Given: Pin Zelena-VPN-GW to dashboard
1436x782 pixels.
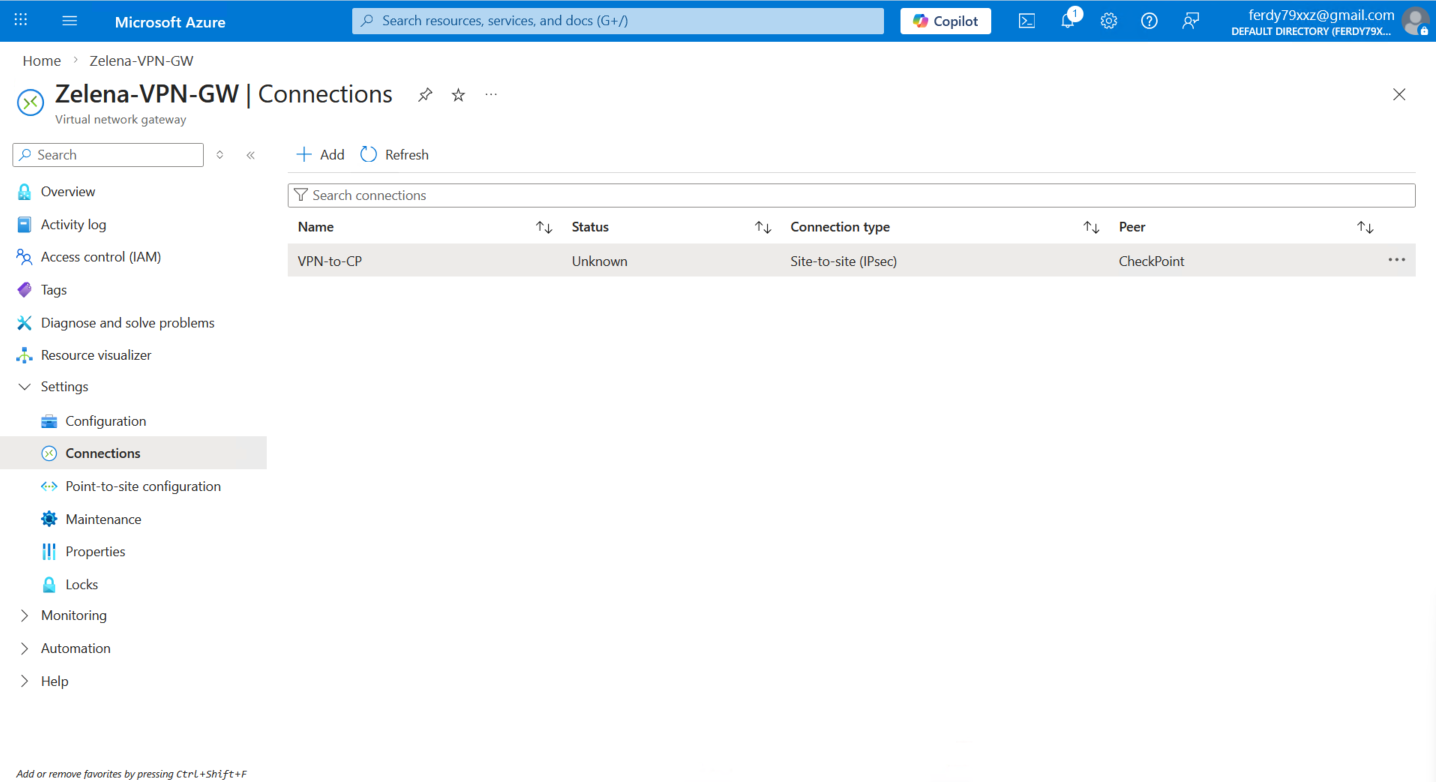Looking at the screenshot, I should click(x=425, y=95).
